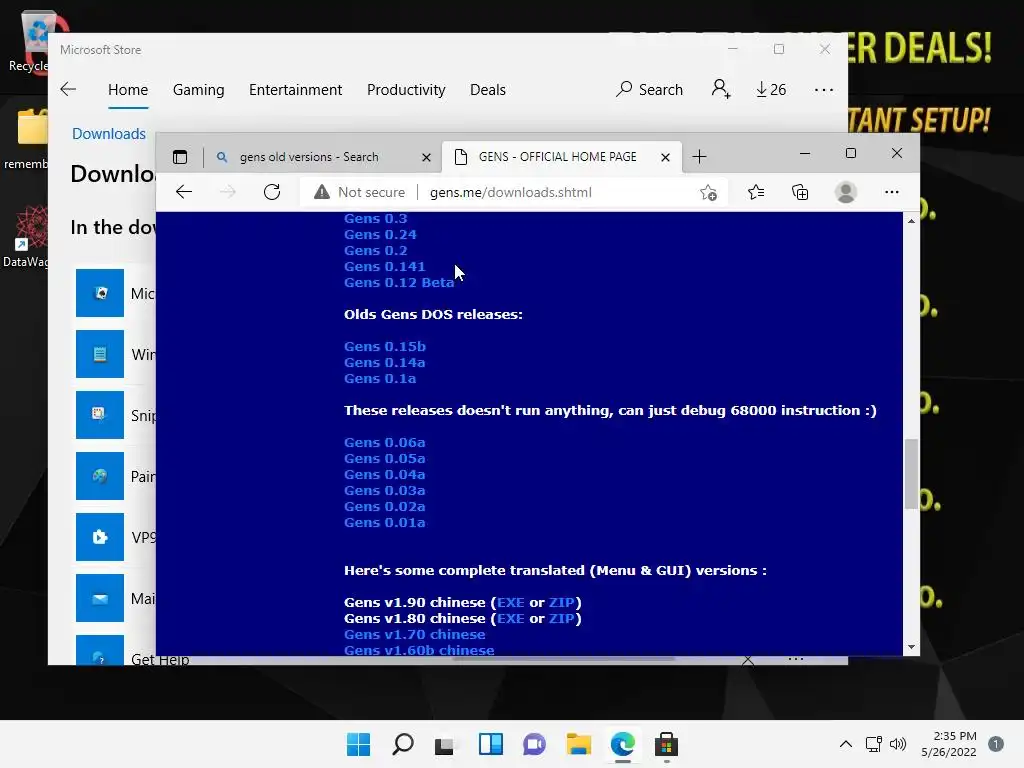The height and width of the screenshot is (768, 1024).
Task: Reload the gens.me page
Action: [x=272, y=192]
